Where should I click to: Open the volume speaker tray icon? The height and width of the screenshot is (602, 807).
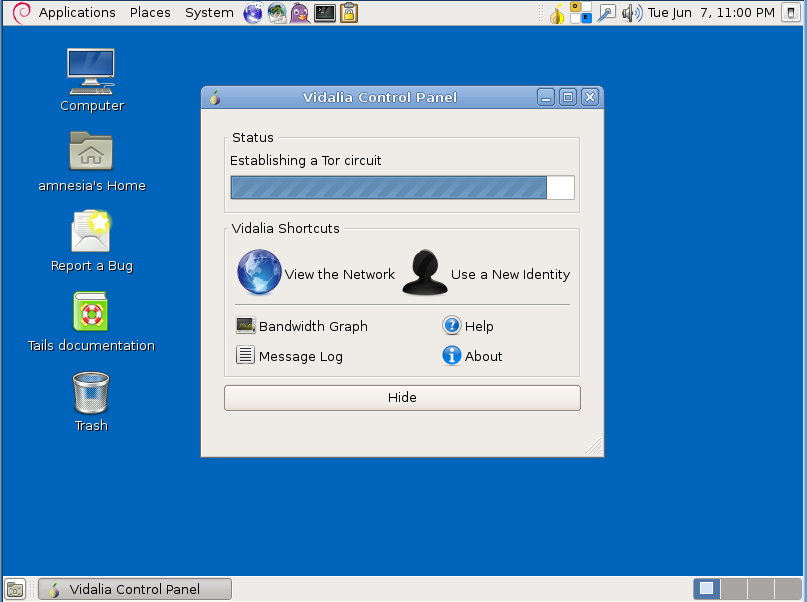coord(631,13)
